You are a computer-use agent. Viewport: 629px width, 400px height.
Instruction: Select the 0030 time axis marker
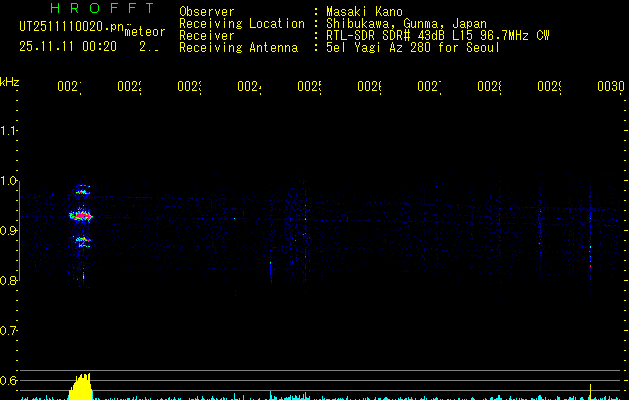coord(611,86)
